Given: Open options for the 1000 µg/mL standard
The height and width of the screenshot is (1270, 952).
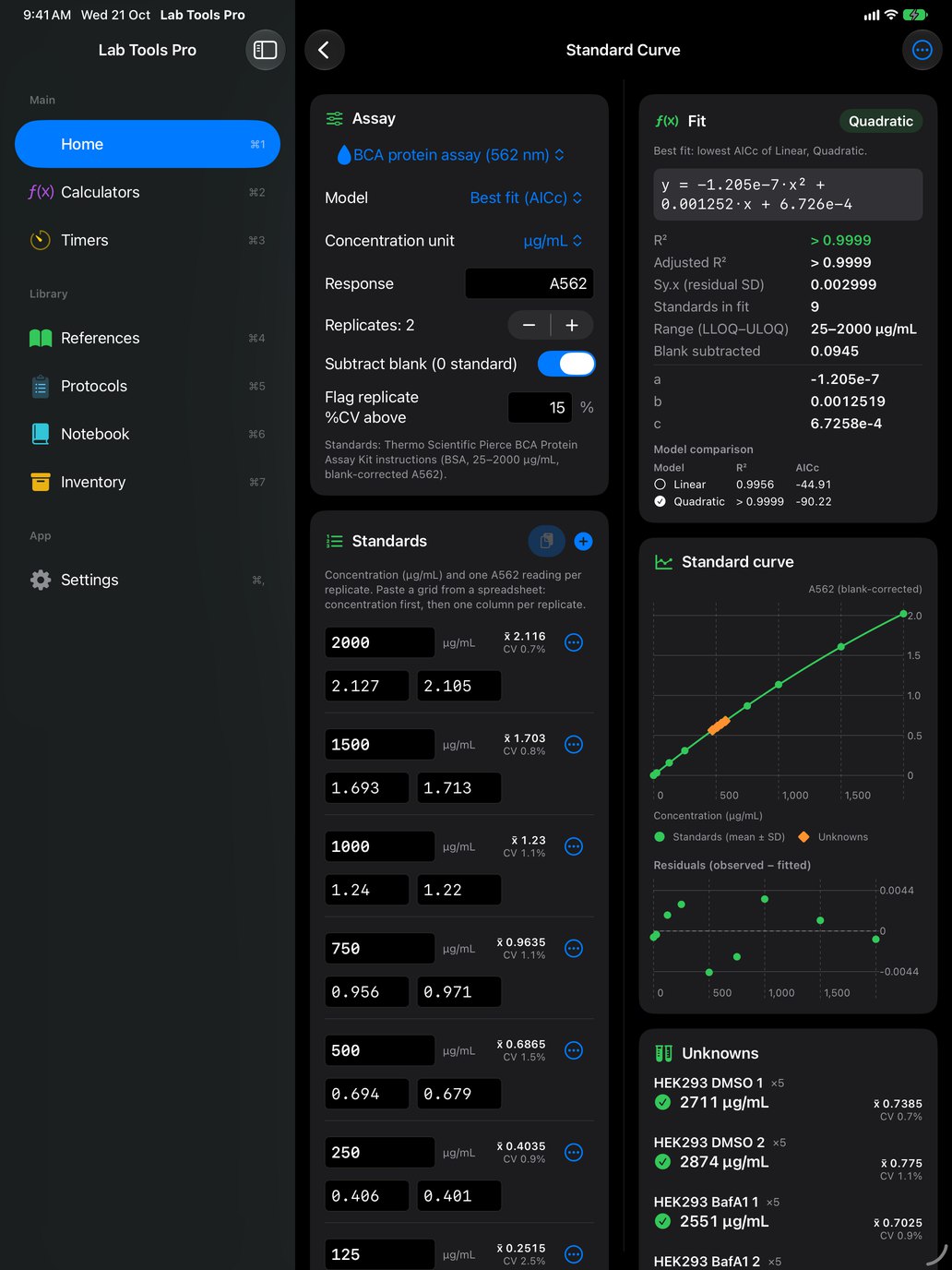Looking at the screenshot, I should (x=574, y=846).
